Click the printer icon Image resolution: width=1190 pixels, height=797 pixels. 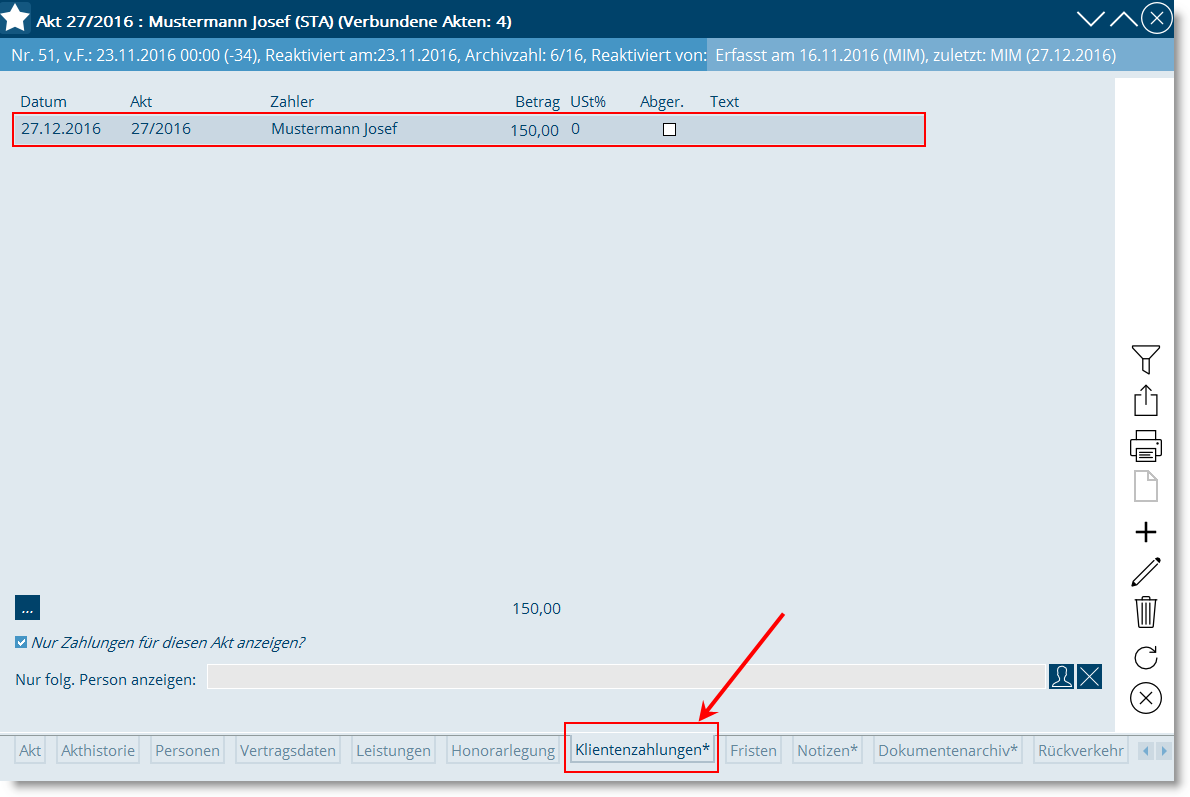click(1146, 445)
